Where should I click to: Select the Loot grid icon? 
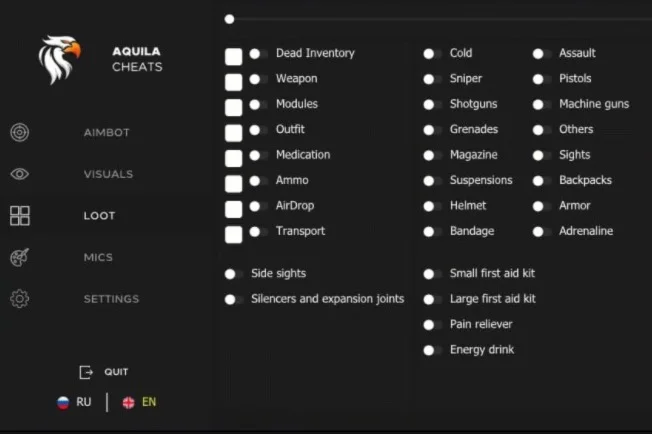pos(19,216)
